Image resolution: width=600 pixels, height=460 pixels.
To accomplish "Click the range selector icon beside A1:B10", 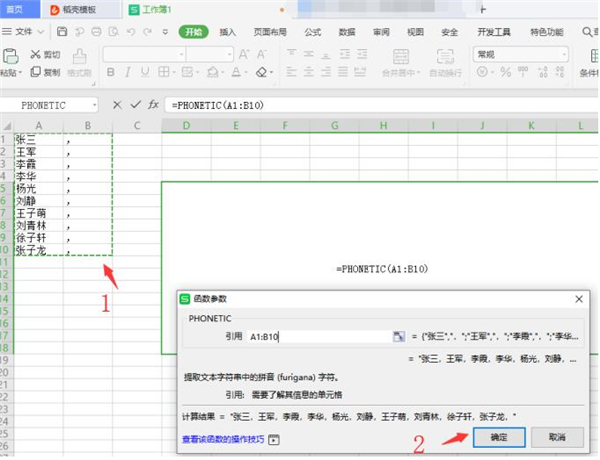I will tap(399, 337).
